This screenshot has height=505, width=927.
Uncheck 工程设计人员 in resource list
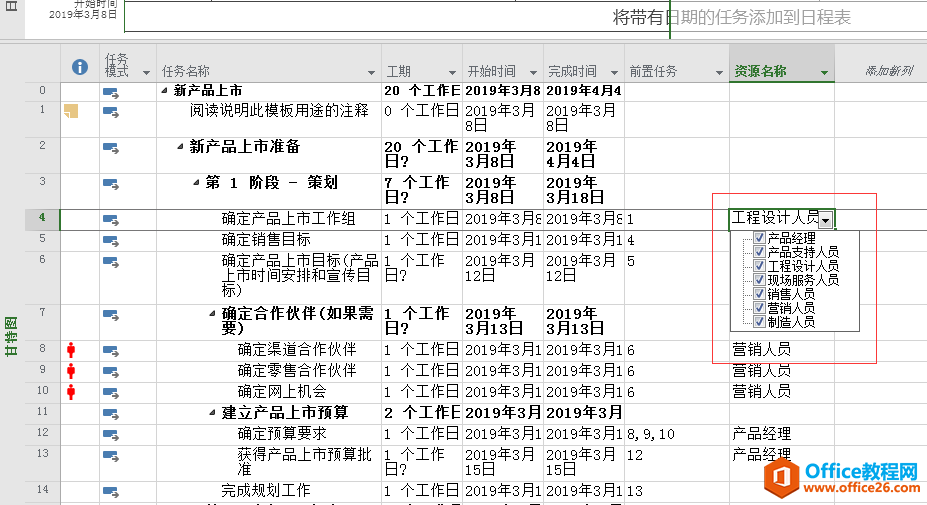tap(760, 266)
